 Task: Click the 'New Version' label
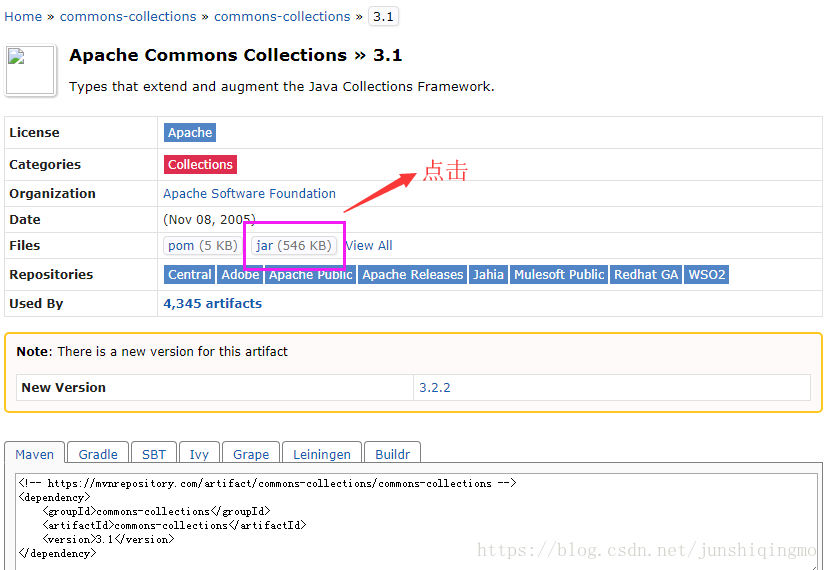(x=63, y=388)
